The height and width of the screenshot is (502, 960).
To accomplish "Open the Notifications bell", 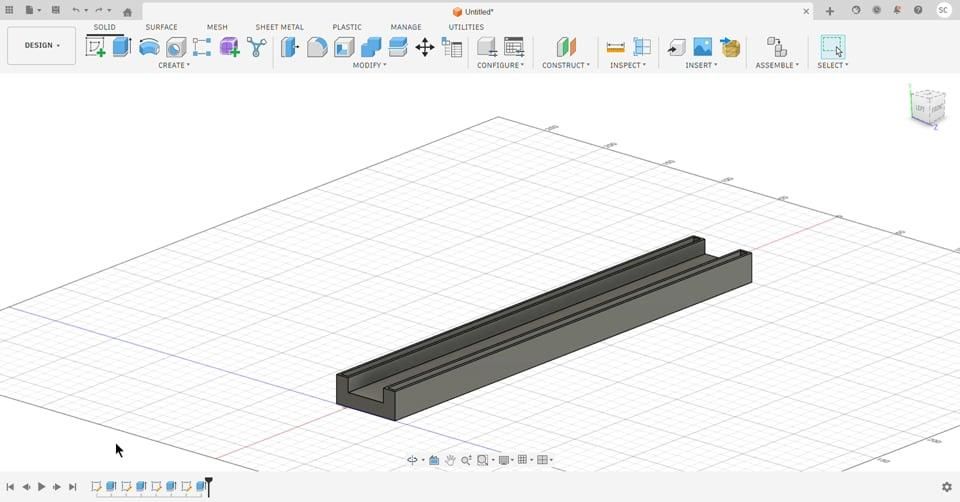I will coord(897,10).
